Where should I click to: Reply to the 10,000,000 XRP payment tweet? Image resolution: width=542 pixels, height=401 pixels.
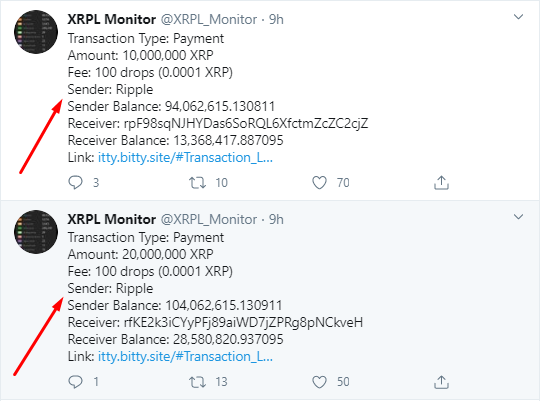pos(75,182)
